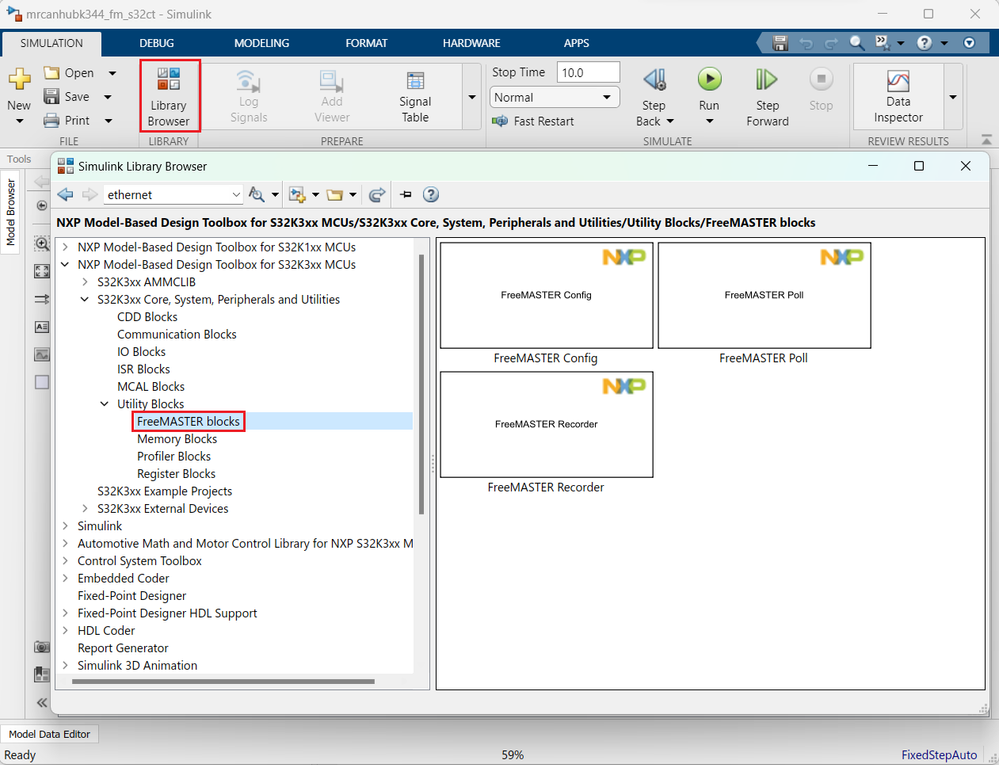999x765 pixels.
Task: Switch to the DEBUG tab
Action: pyautogui.click(x=157, y=43)
